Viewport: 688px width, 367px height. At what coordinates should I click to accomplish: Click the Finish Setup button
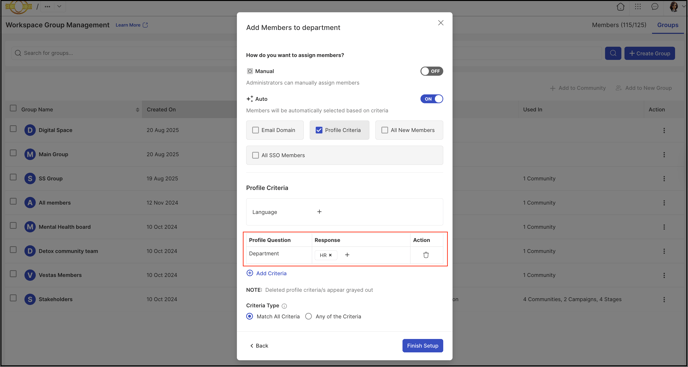click(423, 346)
